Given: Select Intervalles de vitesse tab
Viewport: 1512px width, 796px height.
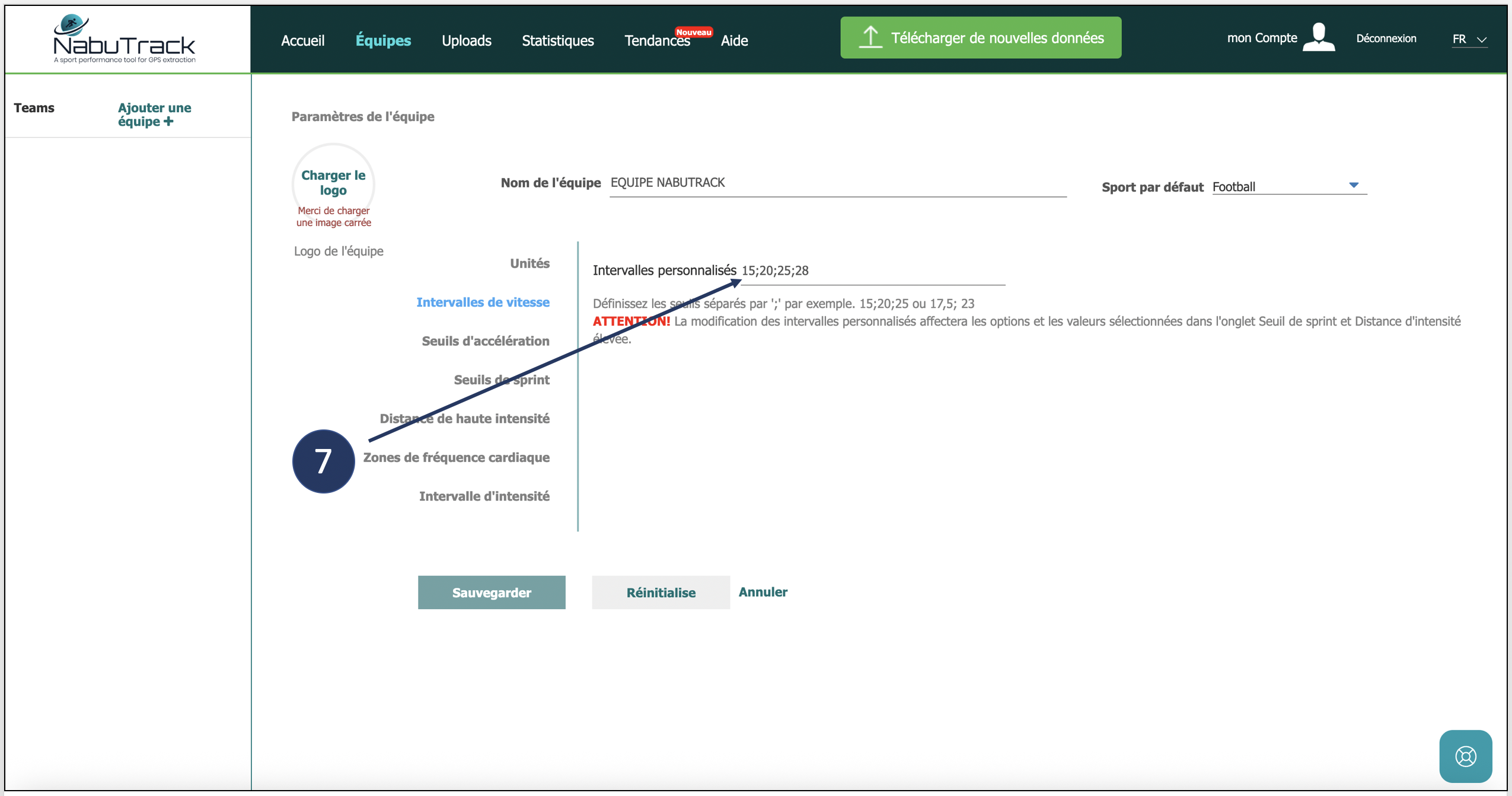Looking at the screenshot, I should point(483,302).
